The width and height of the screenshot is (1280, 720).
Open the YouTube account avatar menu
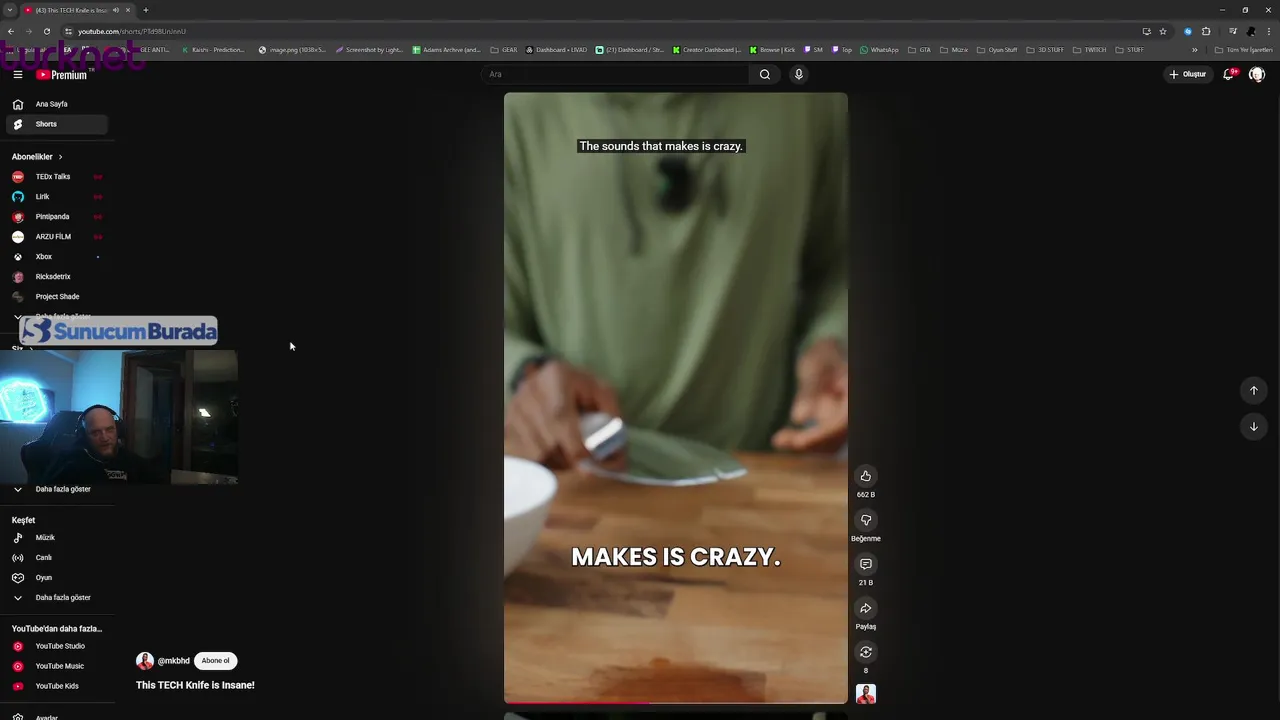click(1257, 74)
